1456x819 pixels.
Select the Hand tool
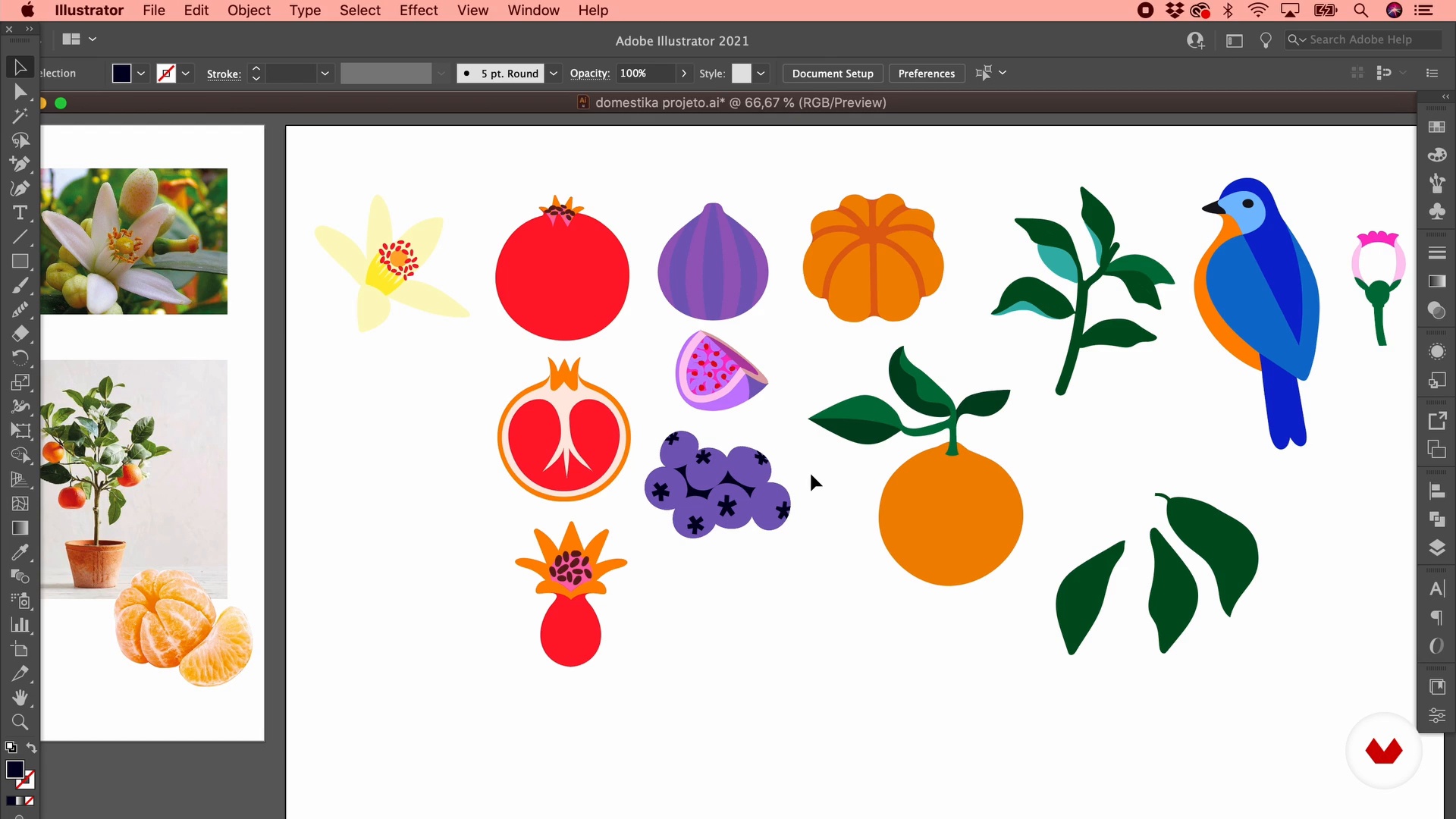coord(20,698)
